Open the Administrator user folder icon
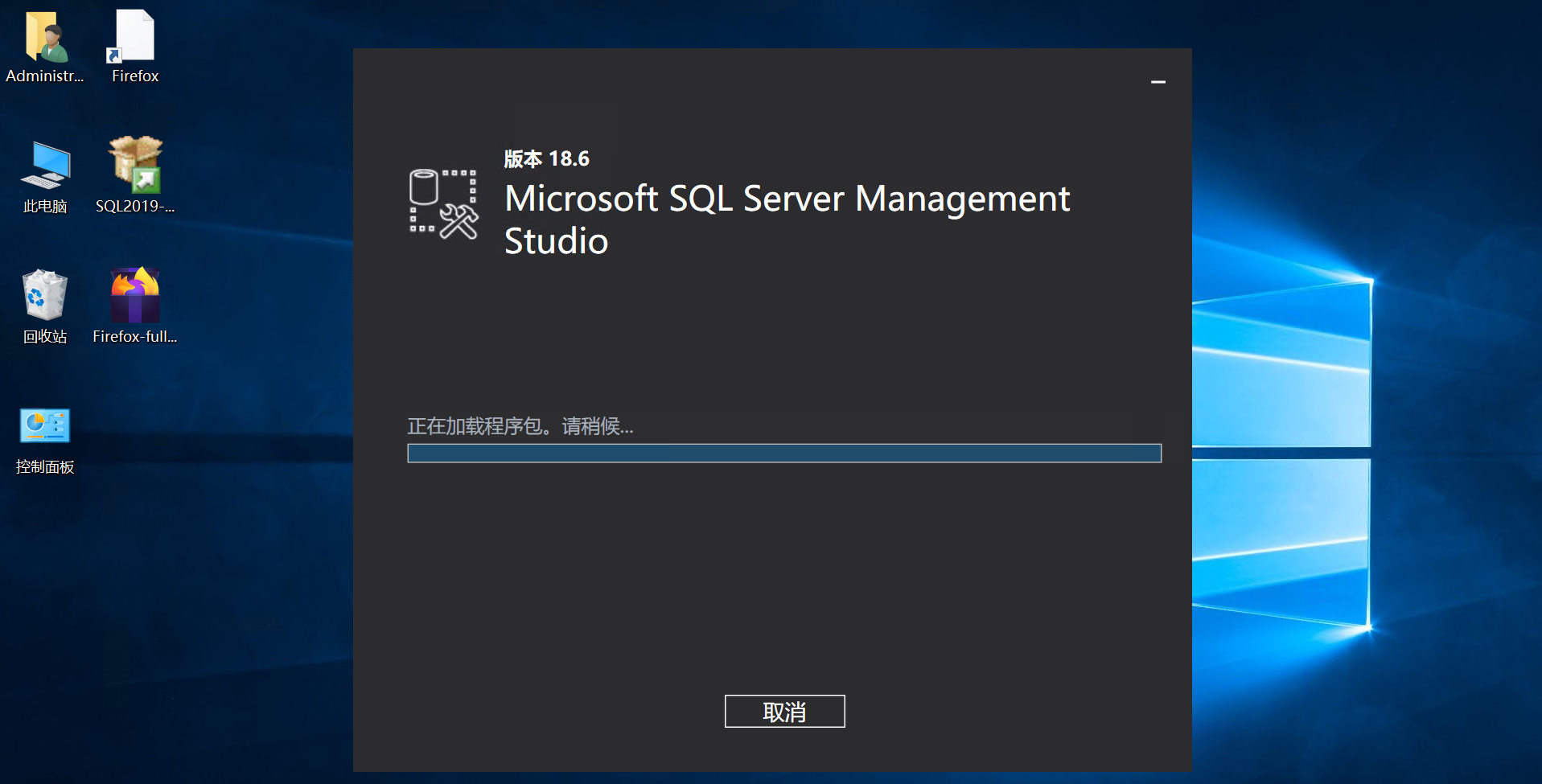The height and width of the screenshot is (784, 1542). [45, 37]
